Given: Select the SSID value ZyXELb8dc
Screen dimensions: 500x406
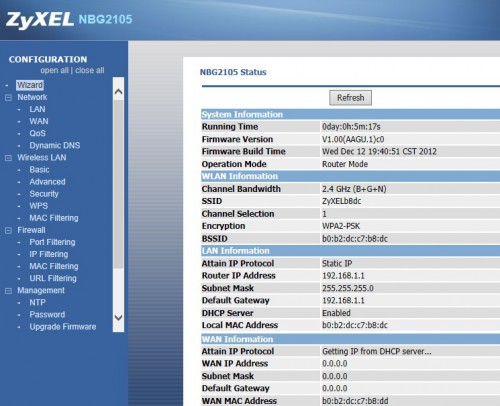Looking at the screenshot, I should (x=342, y=201).
